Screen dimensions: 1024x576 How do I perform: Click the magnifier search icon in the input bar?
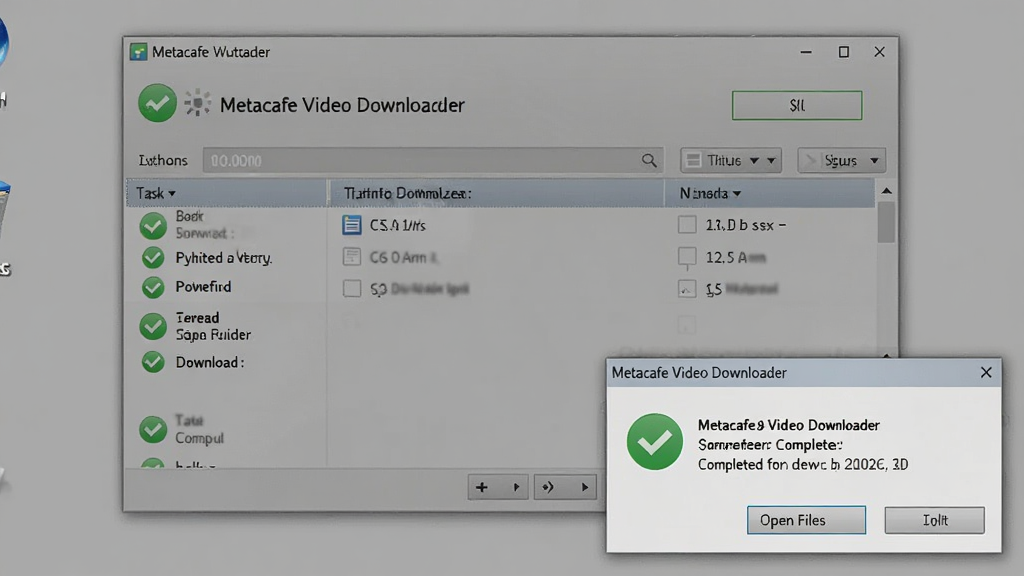pyautogui.click(x=648, y=160)
